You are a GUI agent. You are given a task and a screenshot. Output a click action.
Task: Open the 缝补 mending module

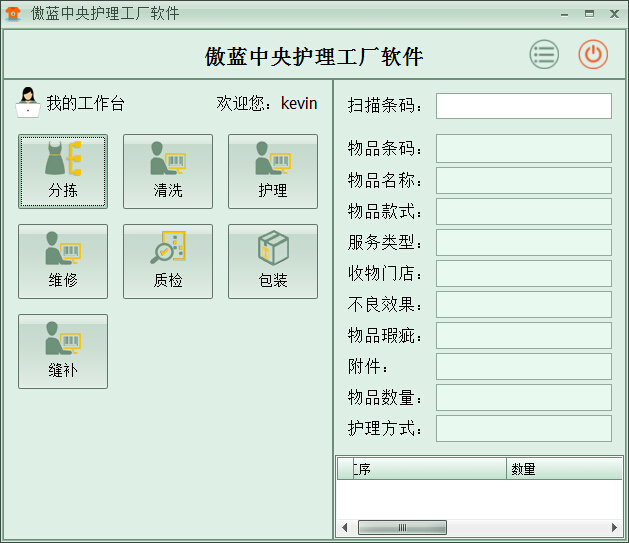point(63,351)
